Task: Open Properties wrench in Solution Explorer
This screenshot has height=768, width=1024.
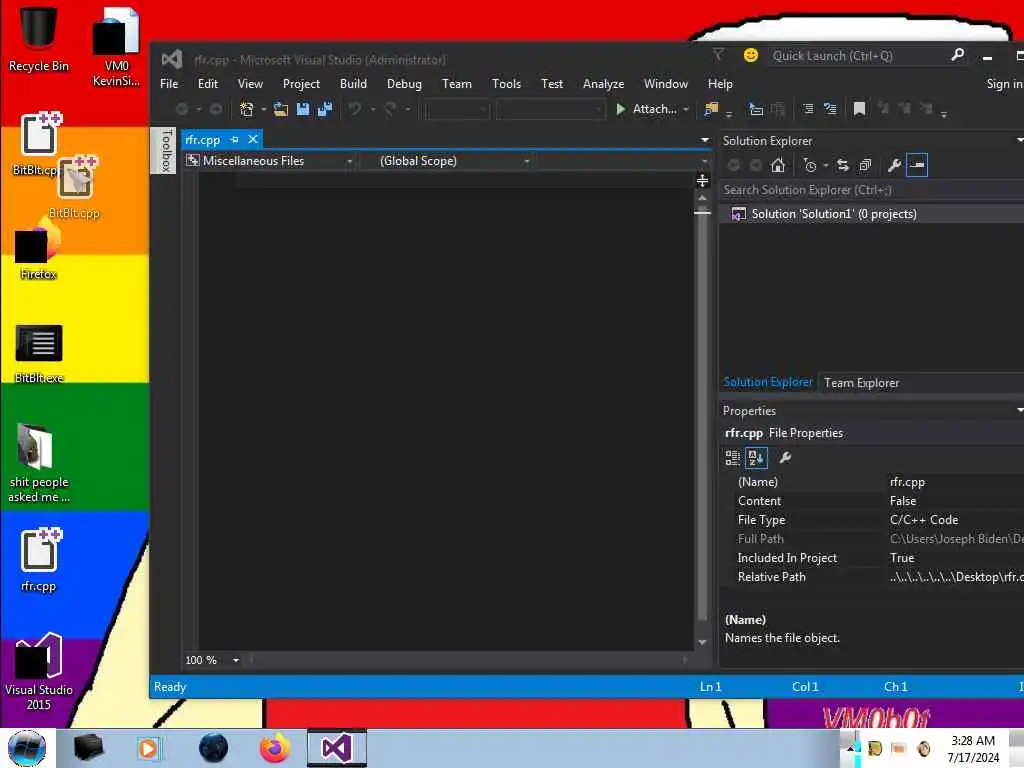Action: tap(894, 165)
